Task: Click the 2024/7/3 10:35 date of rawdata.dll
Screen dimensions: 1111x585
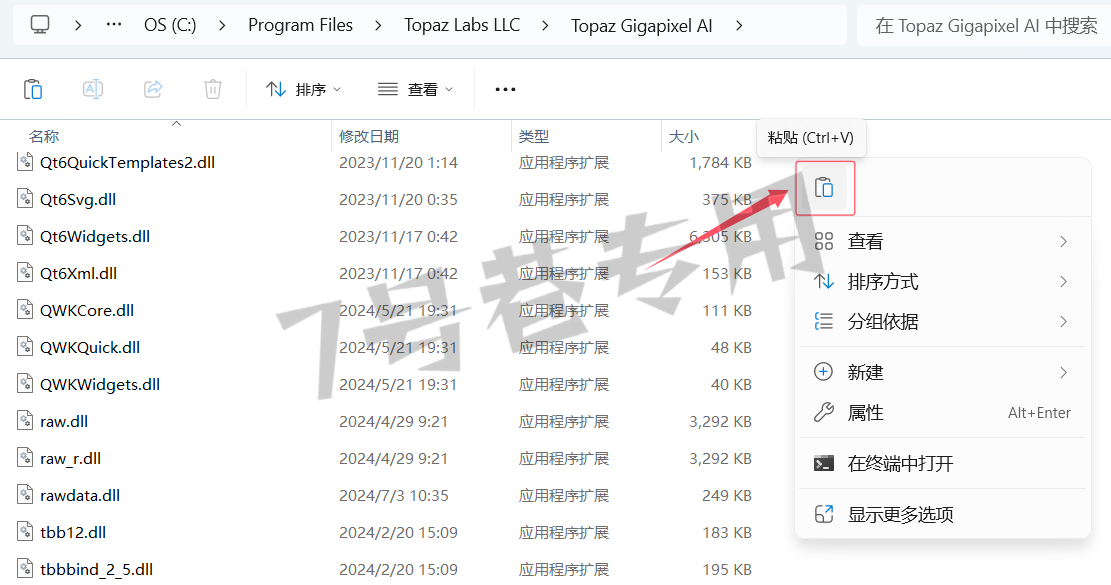Action: click(394, 495)
